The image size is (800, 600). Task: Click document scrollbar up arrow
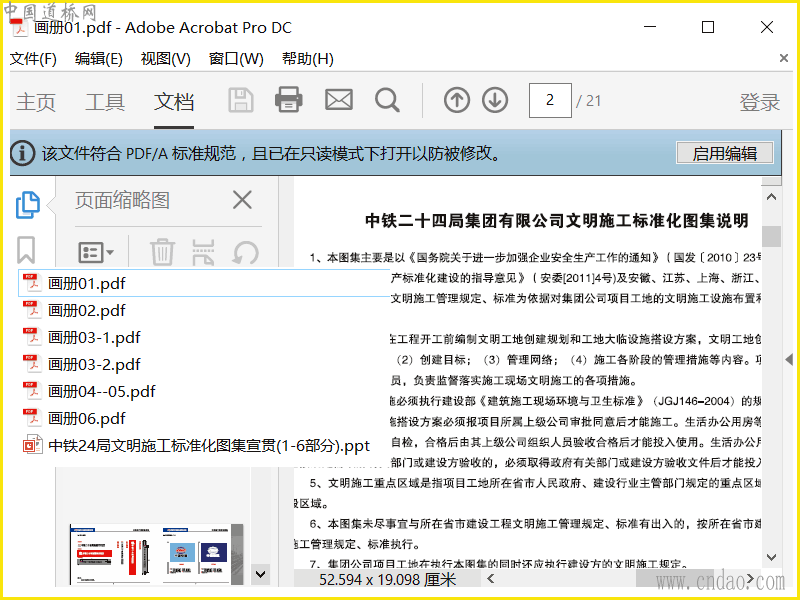coord(771,196)
